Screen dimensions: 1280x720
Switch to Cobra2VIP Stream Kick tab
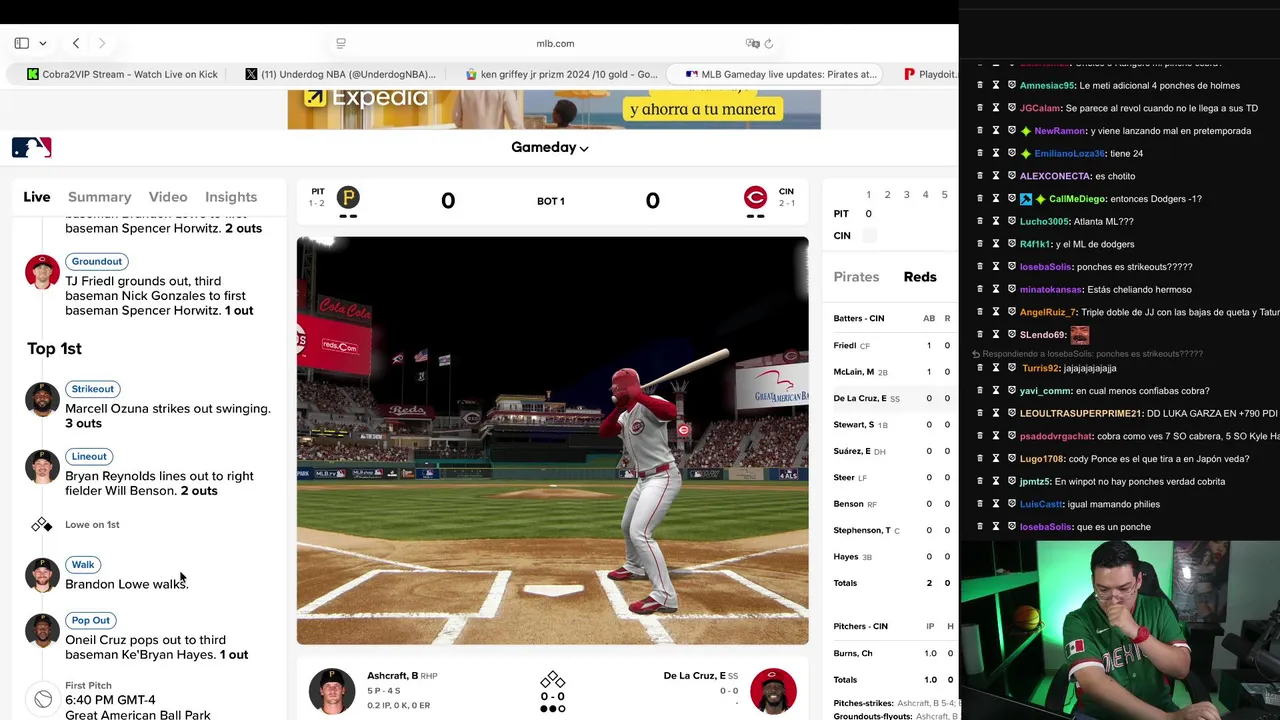[122, 74]
